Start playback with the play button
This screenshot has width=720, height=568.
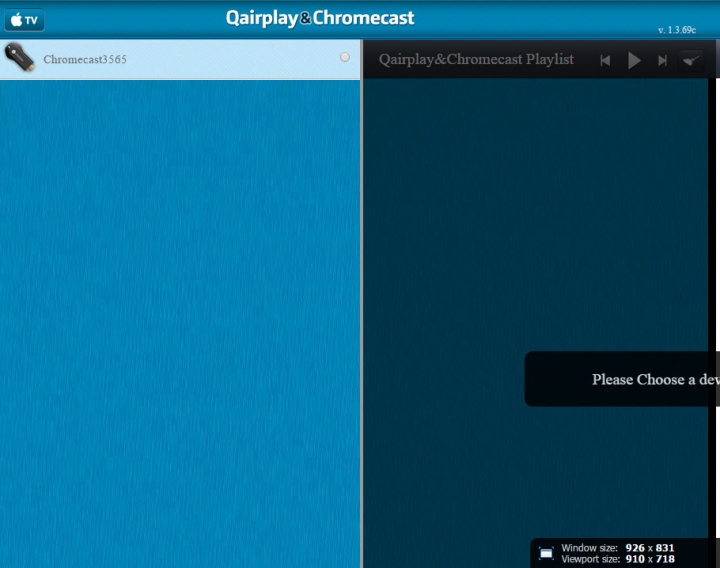pos(634,61)
